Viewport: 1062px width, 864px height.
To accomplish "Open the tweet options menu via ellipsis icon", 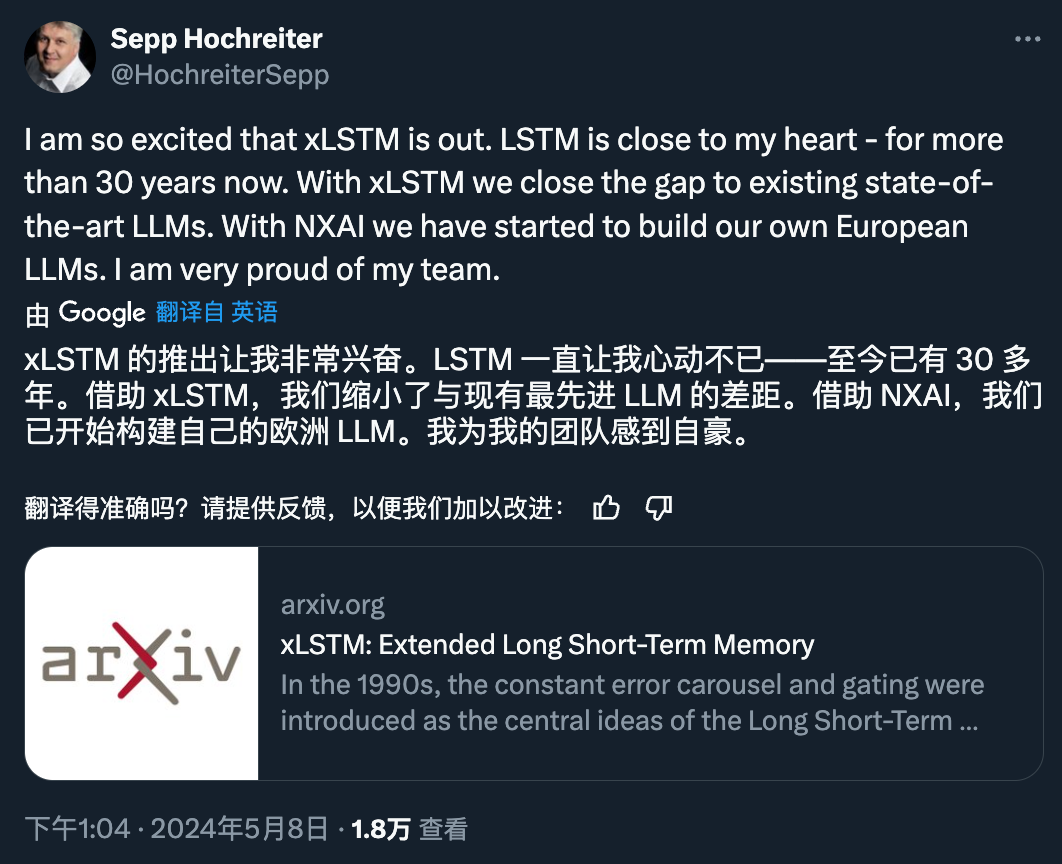I will tap(1027, 38).
